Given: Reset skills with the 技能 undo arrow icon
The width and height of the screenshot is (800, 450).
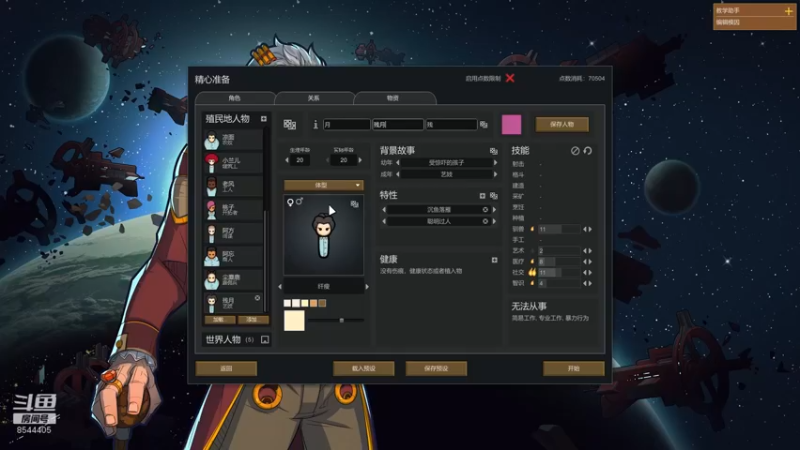Looking at the screenshot, I should [x=588, y=151].
